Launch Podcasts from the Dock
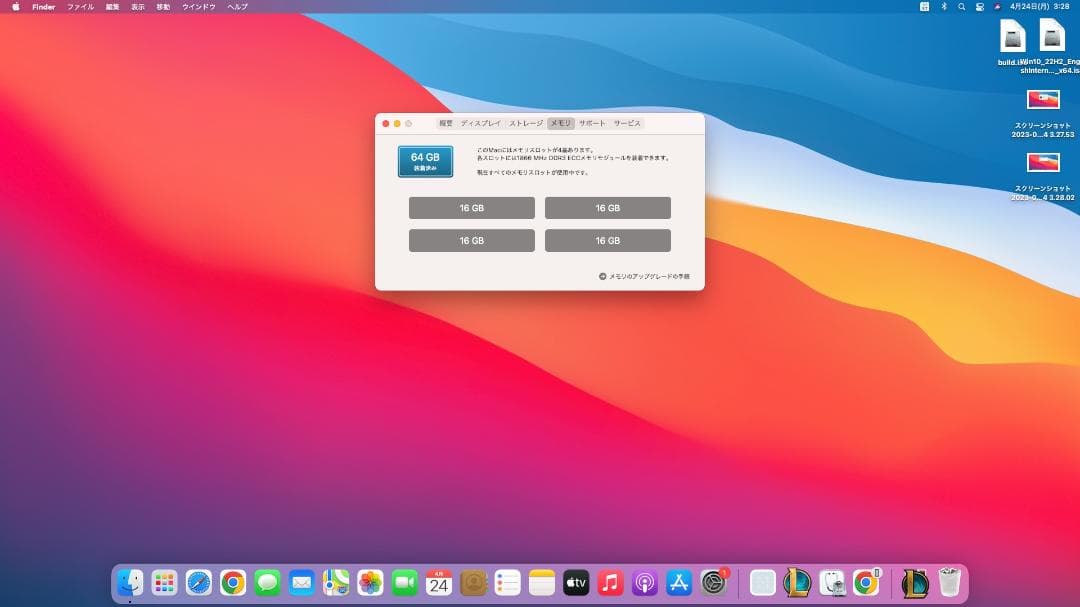 (643, 581)
